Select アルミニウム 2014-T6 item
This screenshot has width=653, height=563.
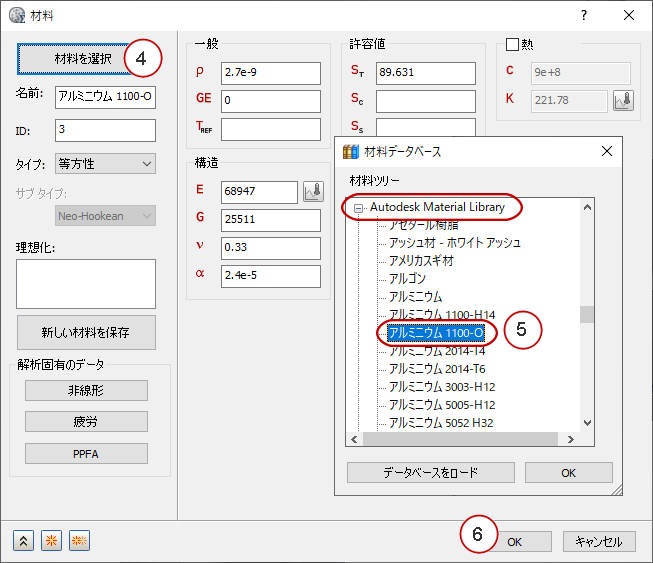tap(437, 369)
